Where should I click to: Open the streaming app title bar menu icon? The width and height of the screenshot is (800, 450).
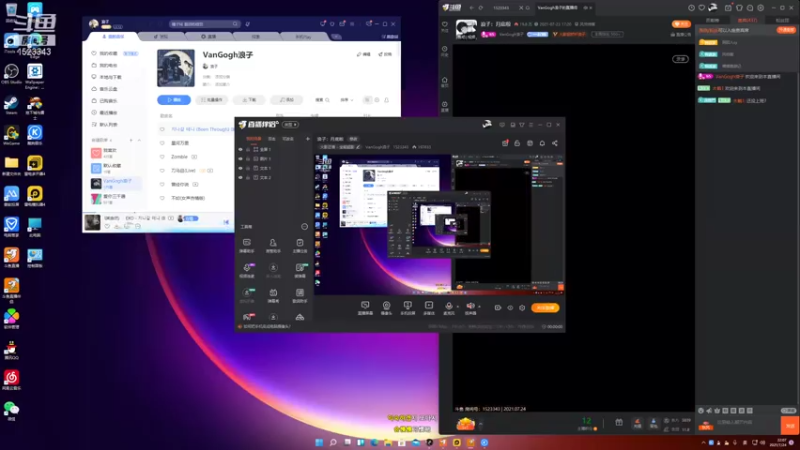pyautogui.click(x=531, y=125)
